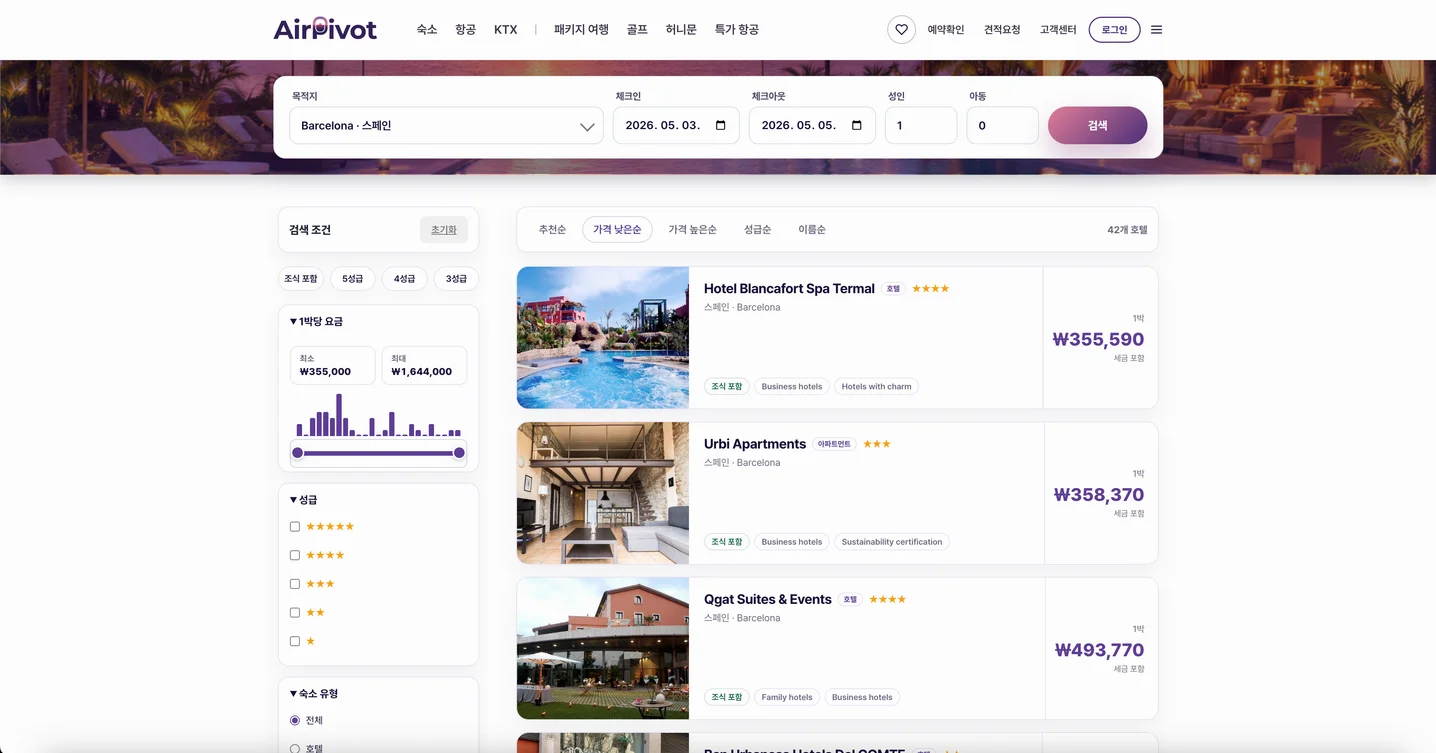Collapse the 성급 filter section
This screenshot has height=753, width=1436.
[303, 500]
